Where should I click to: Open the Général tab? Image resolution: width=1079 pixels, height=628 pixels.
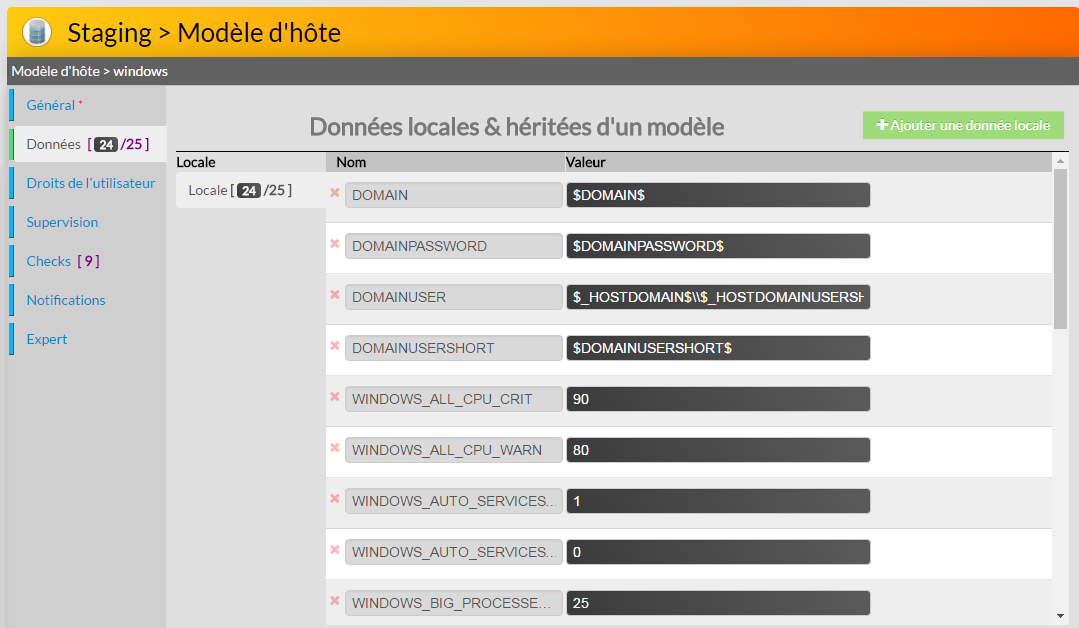coord(51,105)
